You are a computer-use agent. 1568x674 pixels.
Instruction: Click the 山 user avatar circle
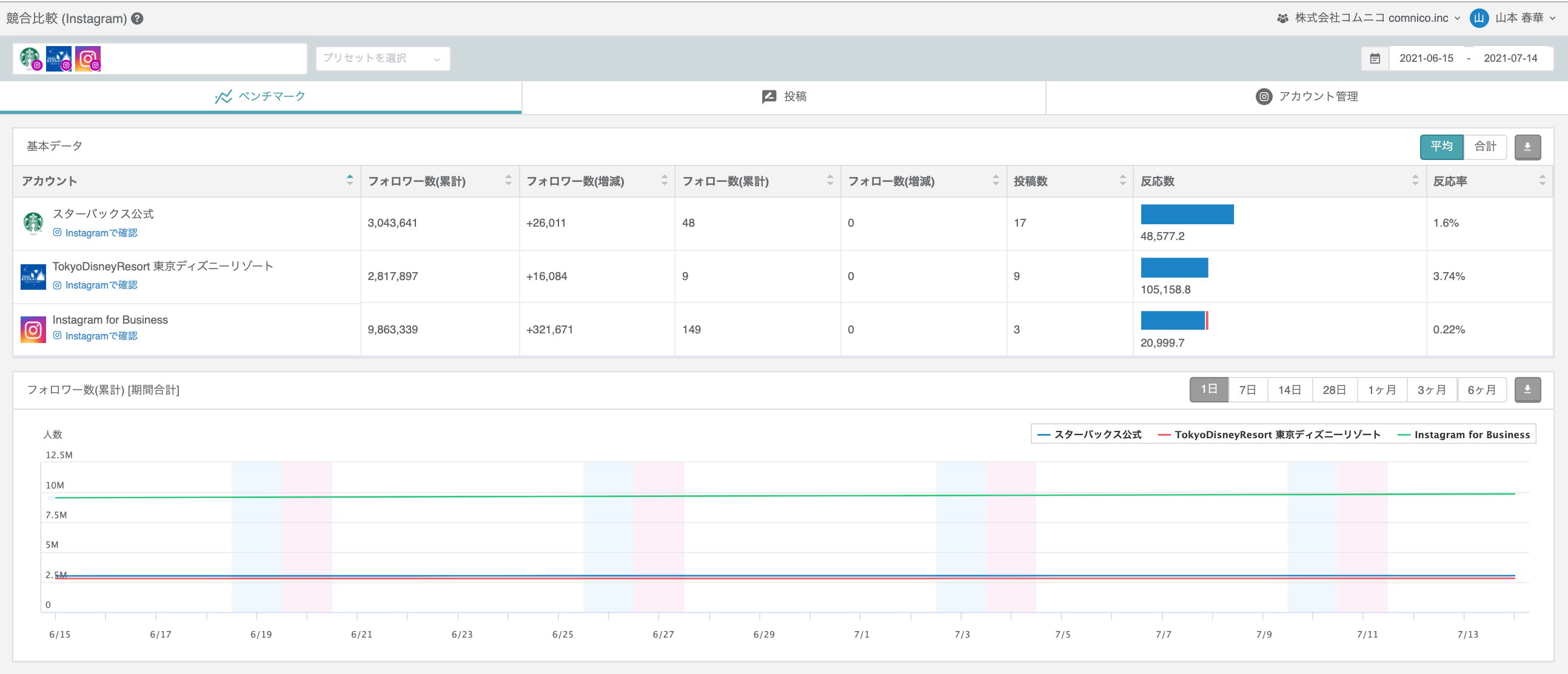tap(1478, 18)
